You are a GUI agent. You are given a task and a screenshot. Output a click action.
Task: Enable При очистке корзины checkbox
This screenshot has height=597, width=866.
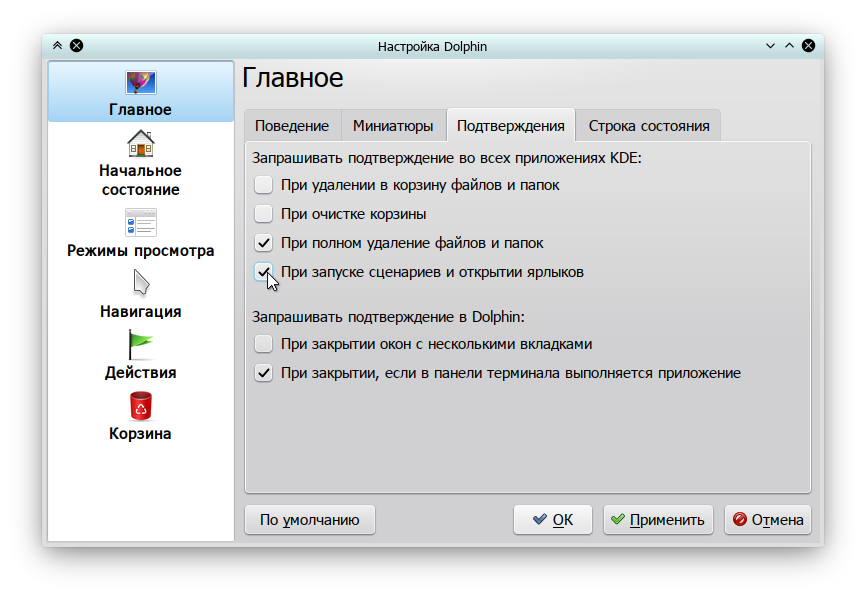point(263,214)
